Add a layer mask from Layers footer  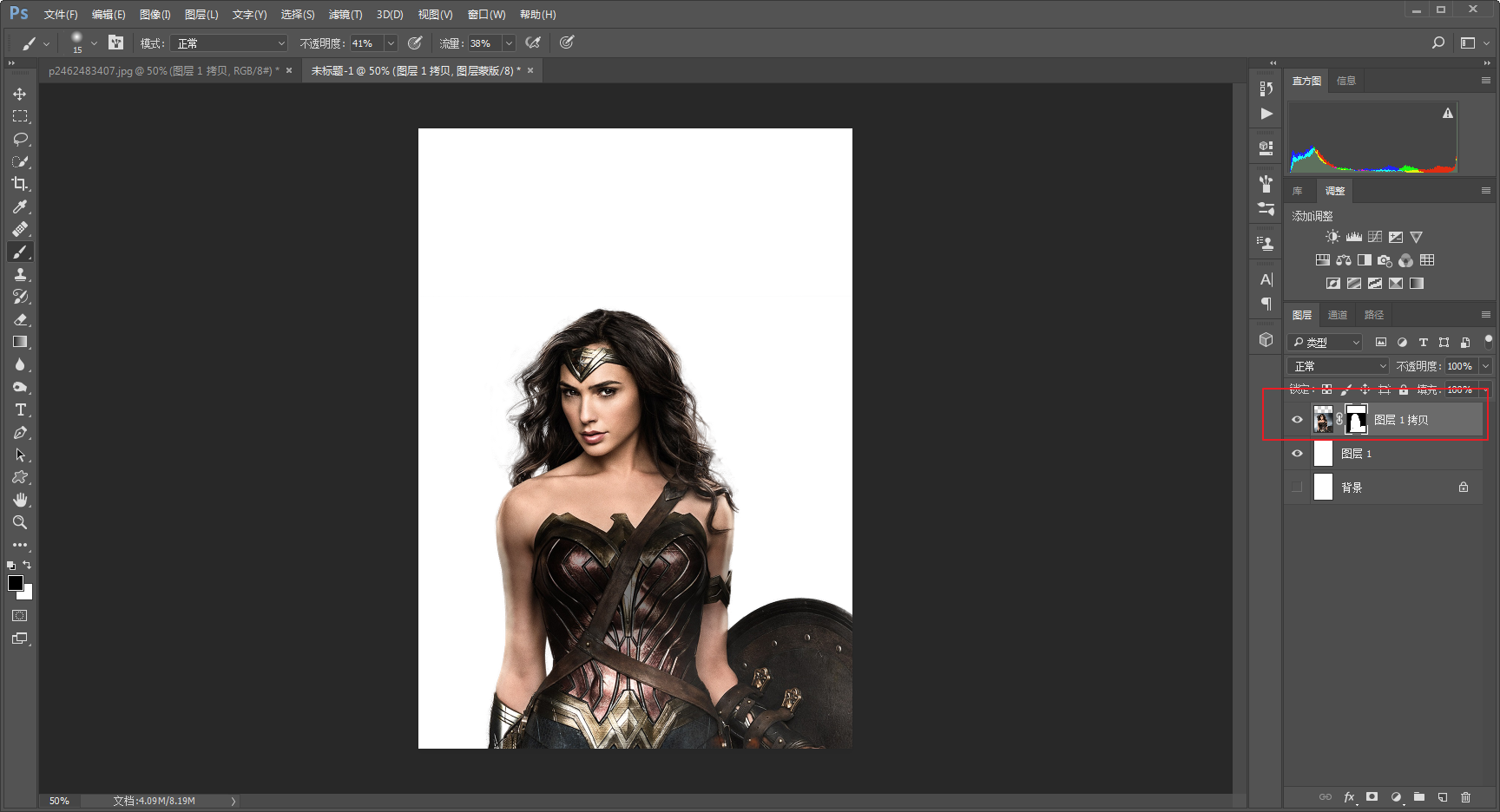(x=1372, y=797)
